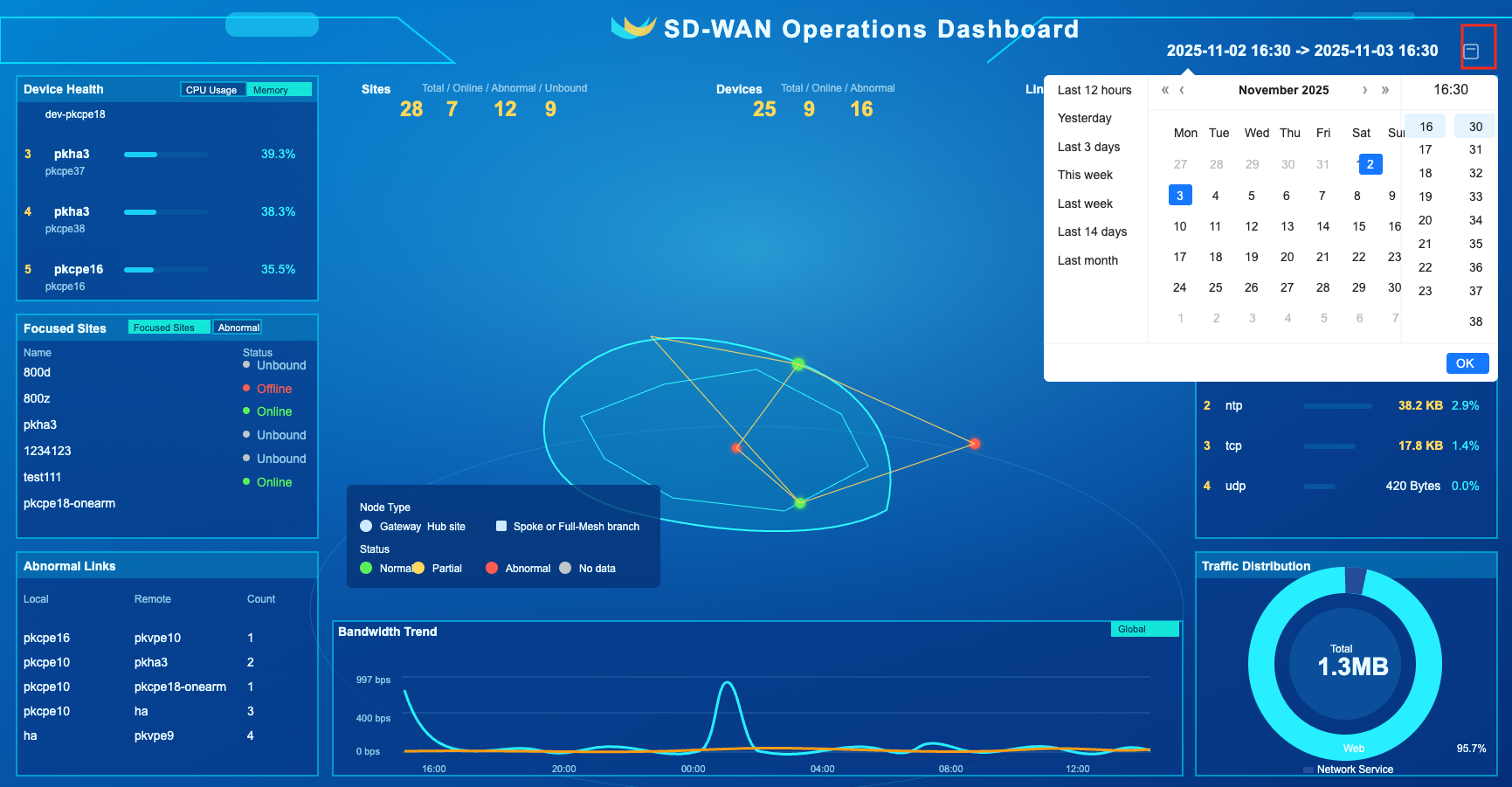This screenshot has width=1512, height=787.
Task: Pick November 15 in the calendar
Action: click(x=1359, y=226)
